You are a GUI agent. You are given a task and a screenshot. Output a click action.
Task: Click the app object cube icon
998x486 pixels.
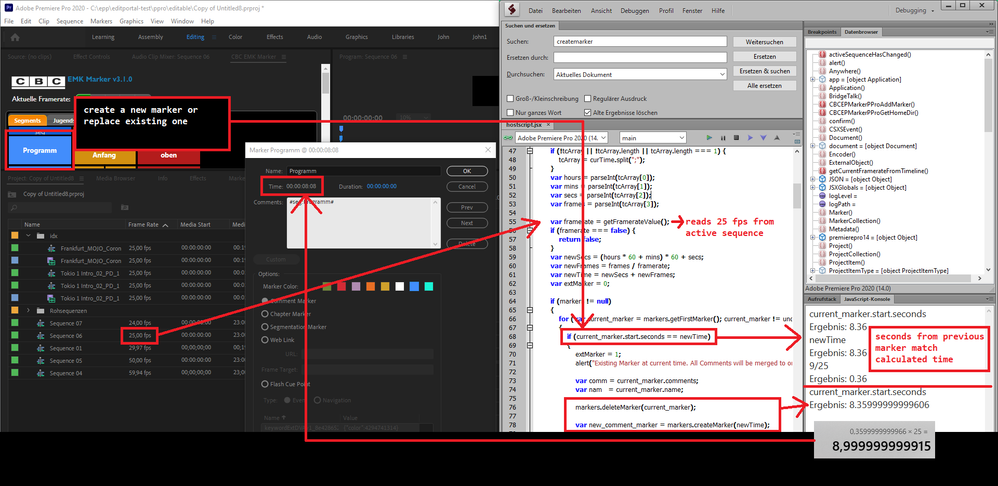(823, 80)
